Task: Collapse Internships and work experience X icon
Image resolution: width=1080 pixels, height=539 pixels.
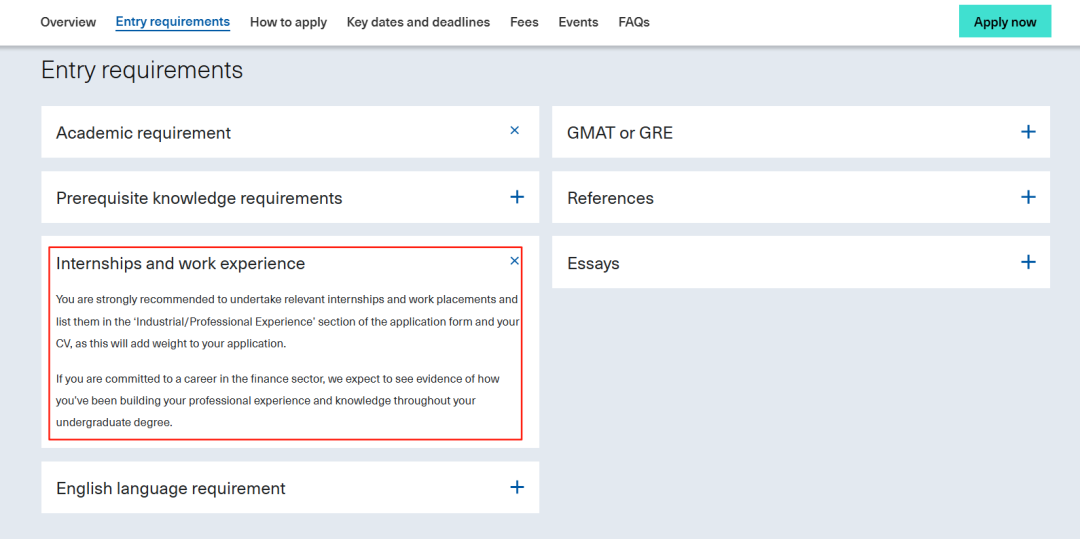Action: pos(515,261)
